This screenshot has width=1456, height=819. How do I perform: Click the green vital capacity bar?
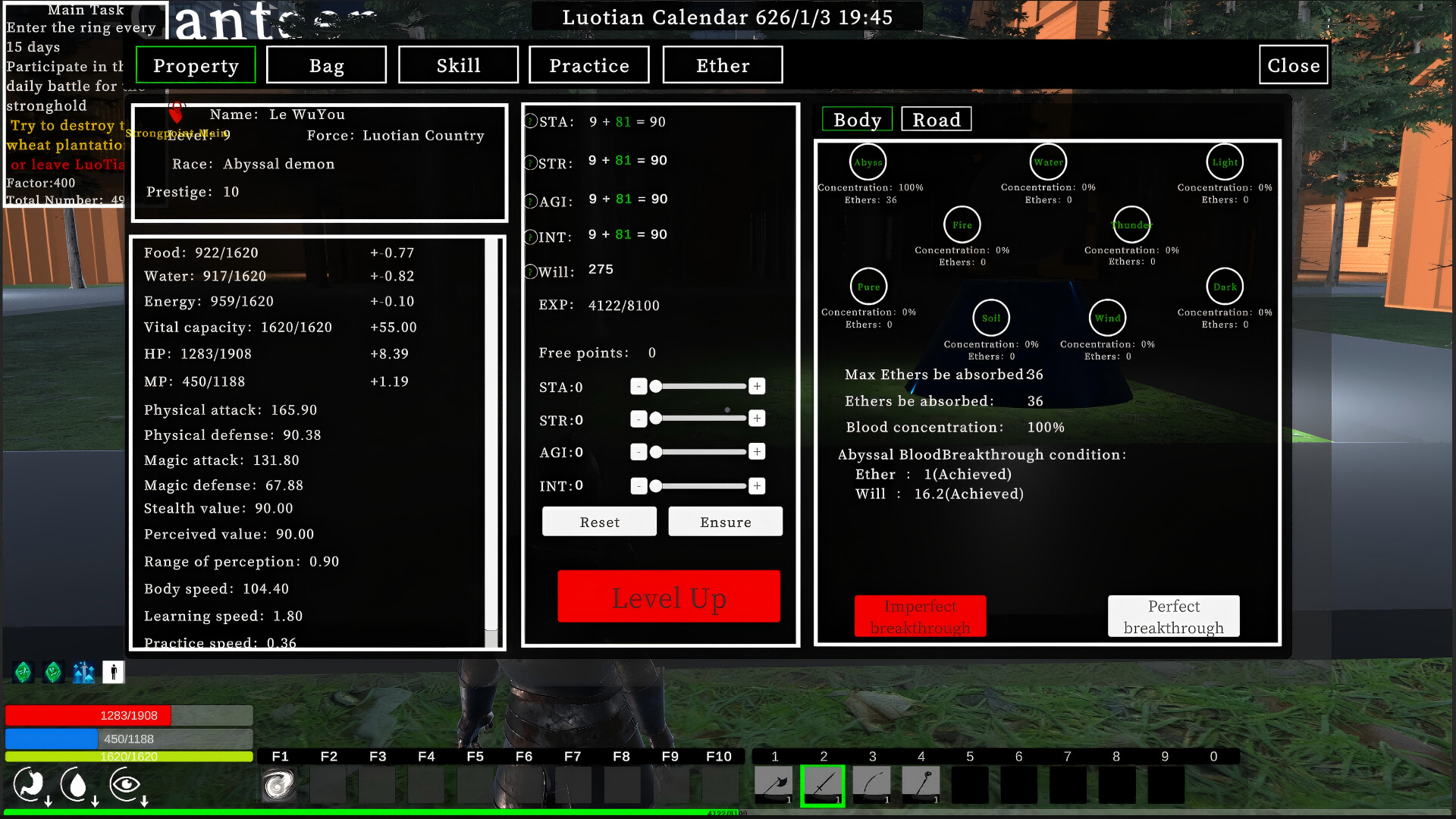pyautogui.click(x=129, y=756)
